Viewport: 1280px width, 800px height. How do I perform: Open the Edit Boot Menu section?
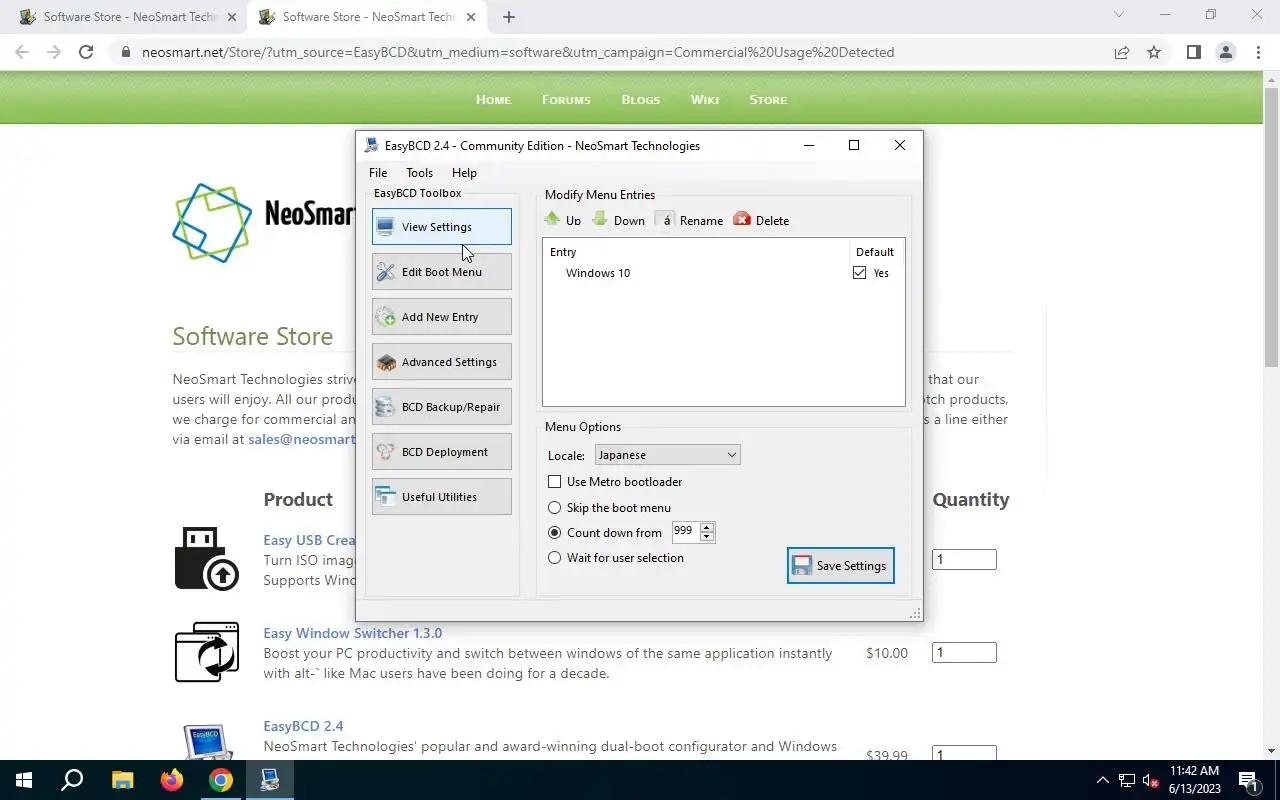coord(441,271)
